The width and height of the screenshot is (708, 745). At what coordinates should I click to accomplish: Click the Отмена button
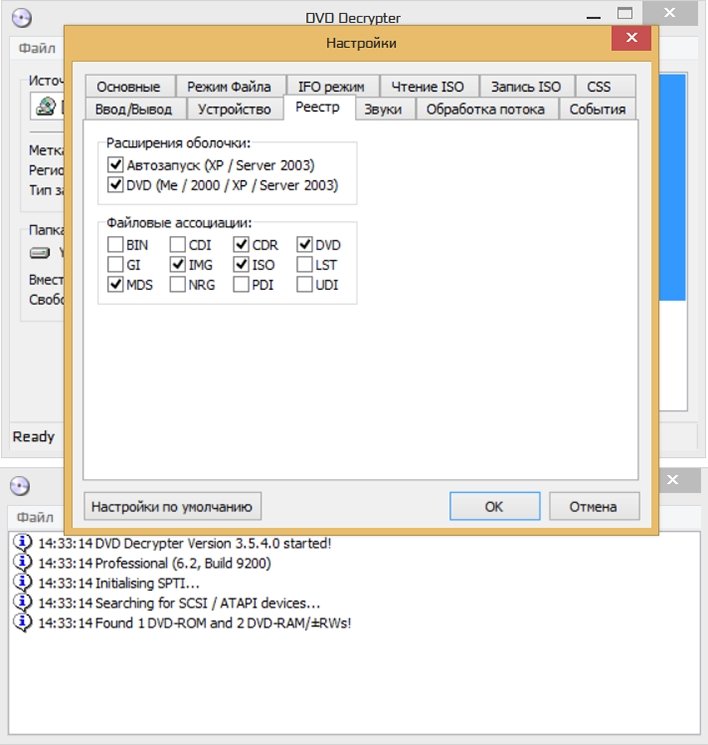pyautogui.click(x=594, y=506)
